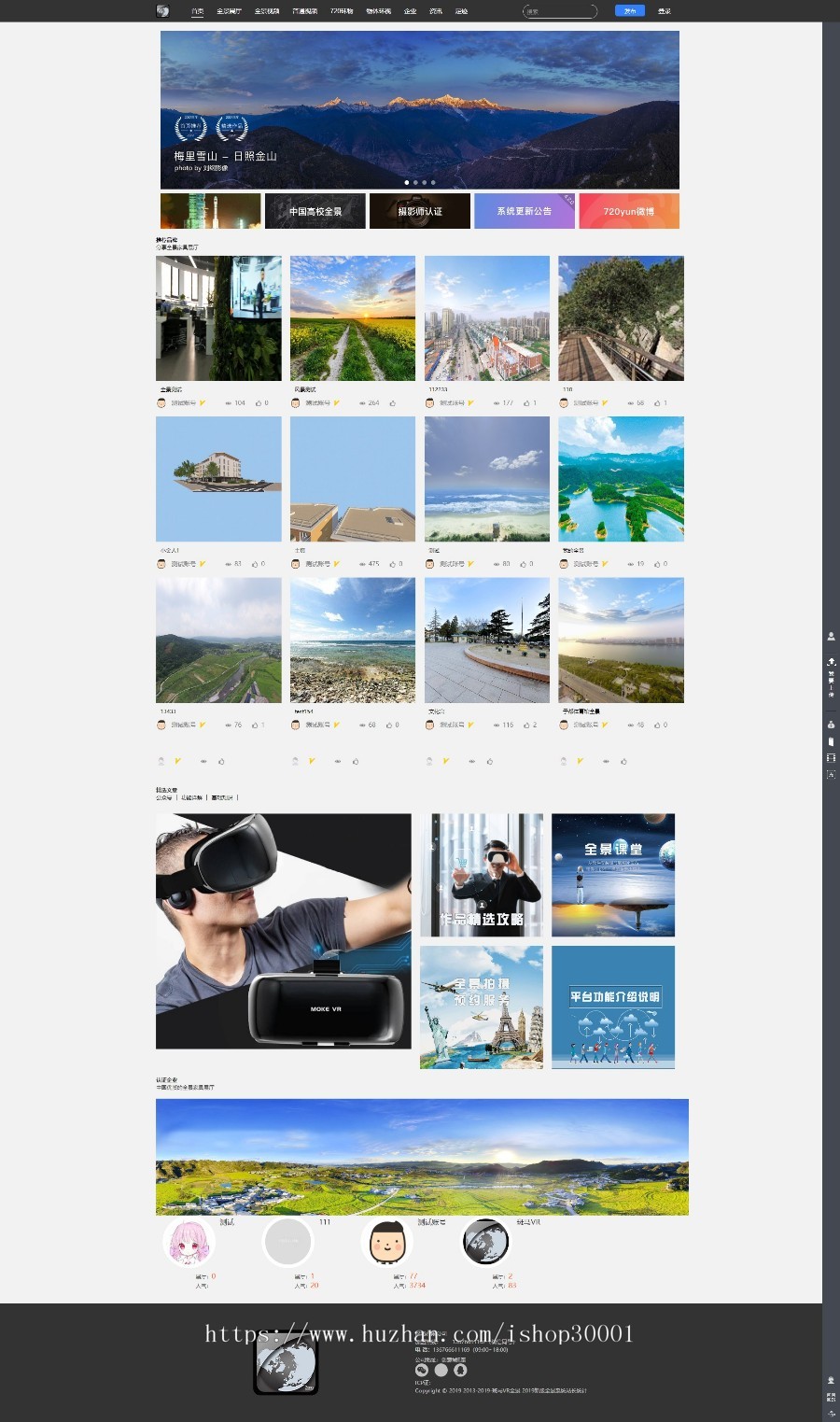The height and width of the screenshot is (1422, 840).
Task: Click the author avatar under the beach panorama
Action: pos(429,564)
